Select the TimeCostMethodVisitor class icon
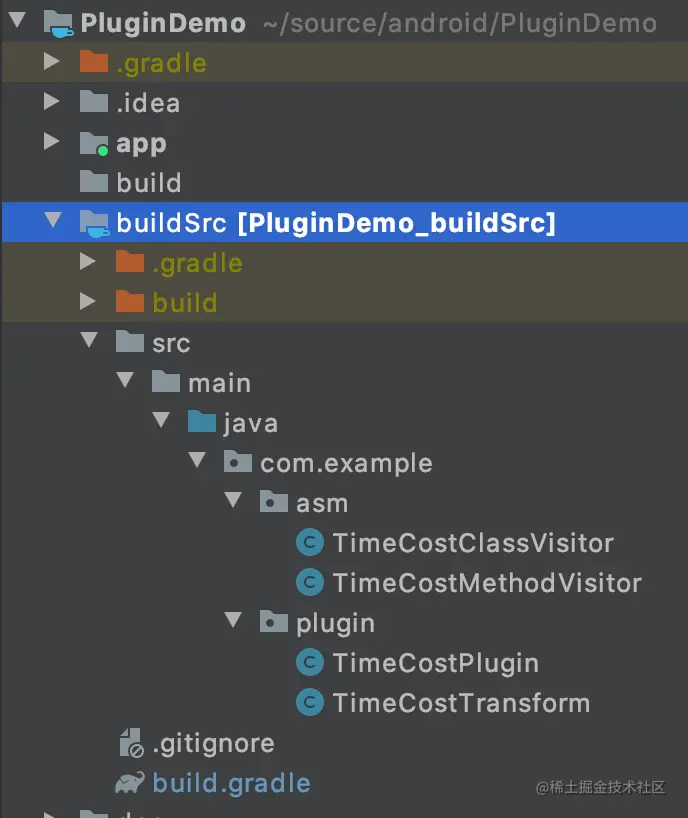This screenshot has height=818, width=688. pyautogui.click(x=309, y=582)
